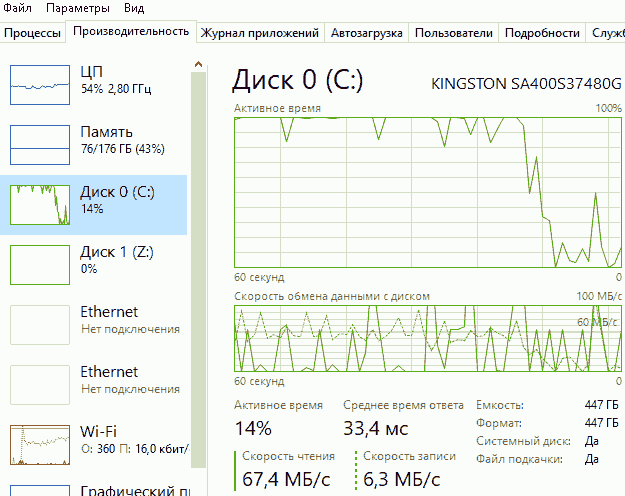
Task: Select Диск 0 (C:) graph thumbnail
Action: point(39,204)
